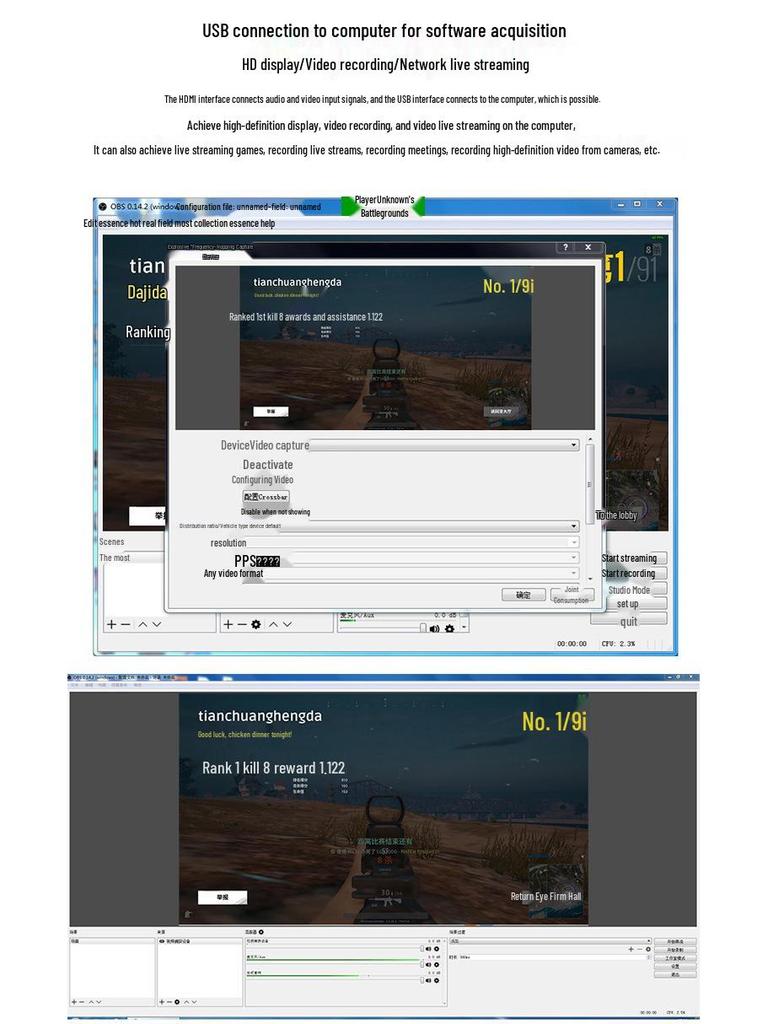Image resolution: width=768 pixels, height=1024 pixels.
Task: Click the quit button
Action: (x=629, y=621)
